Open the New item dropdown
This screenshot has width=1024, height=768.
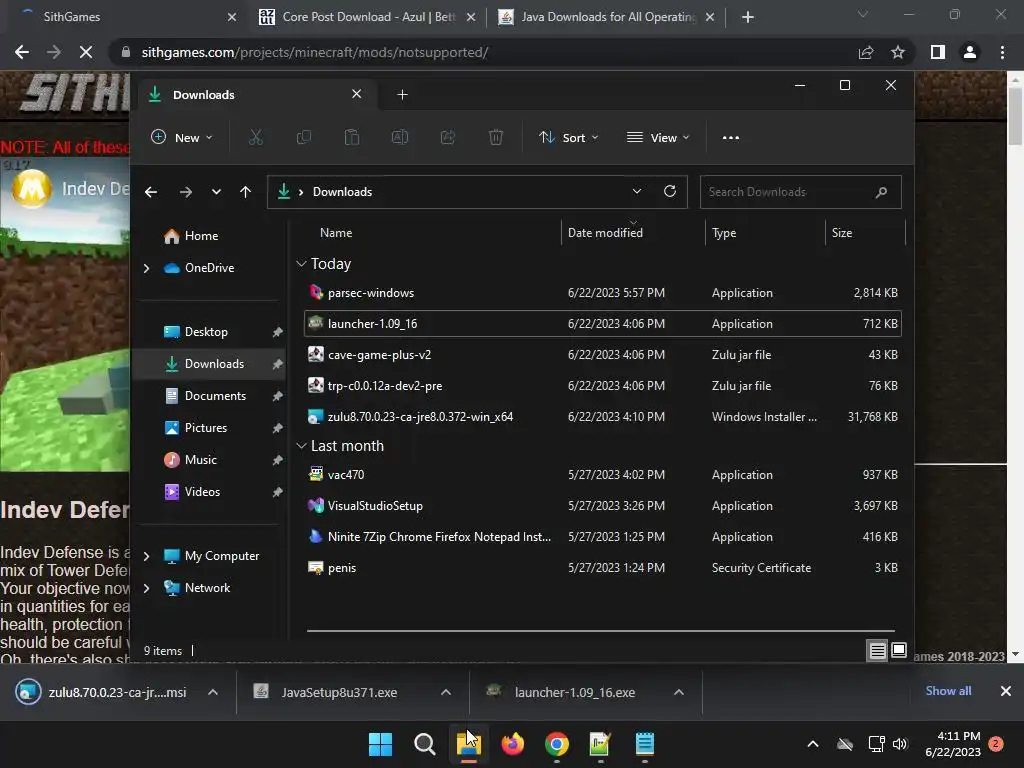tap(182, 138)
